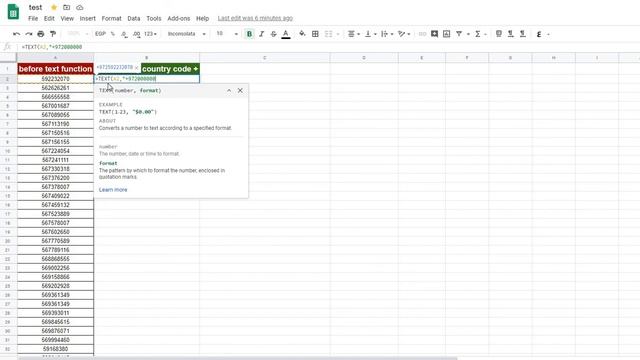Open the View menu

[x=67, y=18]
